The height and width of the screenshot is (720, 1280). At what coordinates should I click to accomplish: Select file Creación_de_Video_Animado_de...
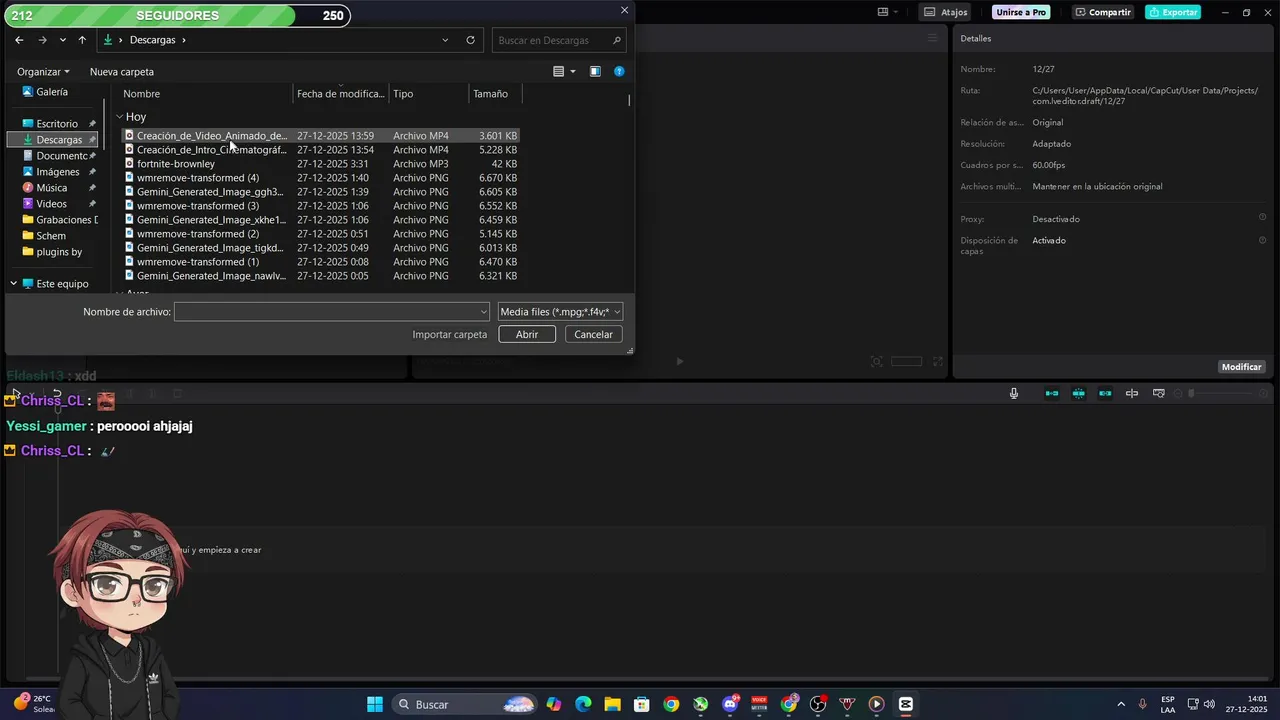tap(321, 136)
